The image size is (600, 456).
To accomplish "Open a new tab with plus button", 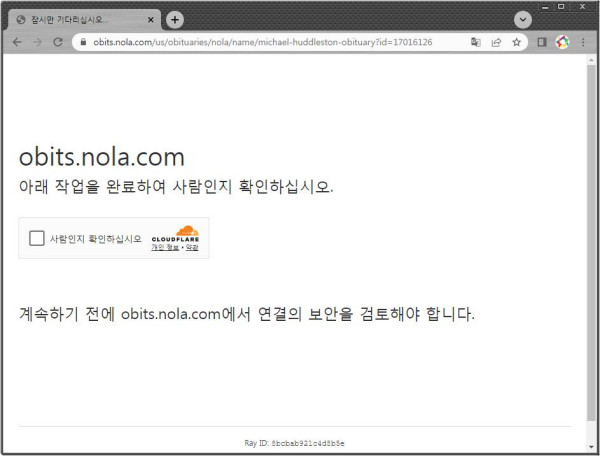I will tap(175, 19).
